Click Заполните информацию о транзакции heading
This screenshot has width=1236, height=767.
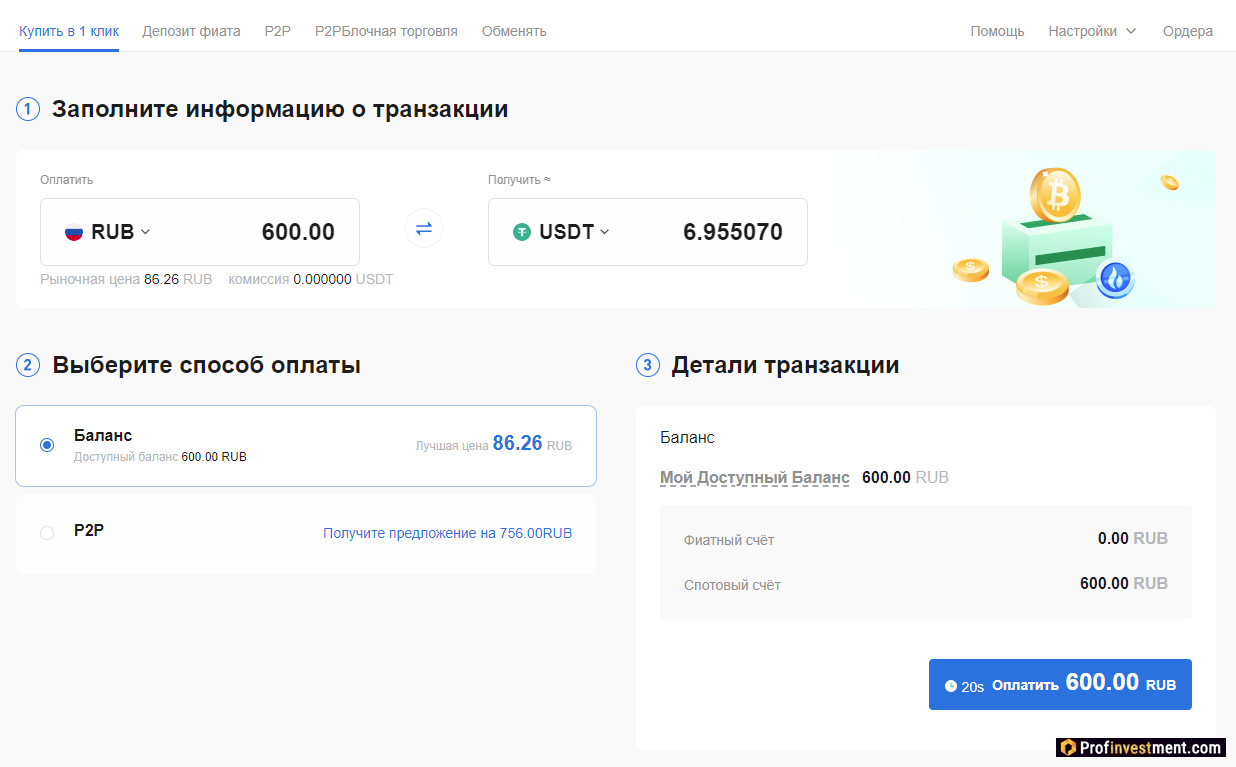[x=280, y=109]
